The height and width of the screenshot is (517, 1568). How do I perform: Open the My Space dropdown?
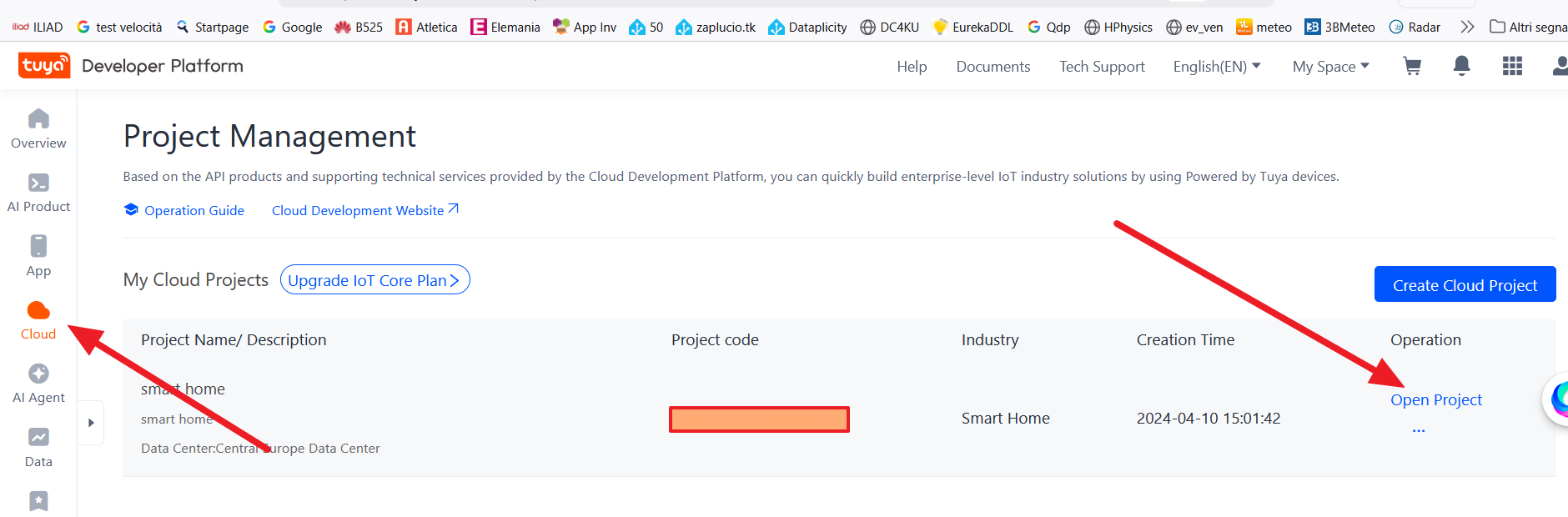[1330, 67]
